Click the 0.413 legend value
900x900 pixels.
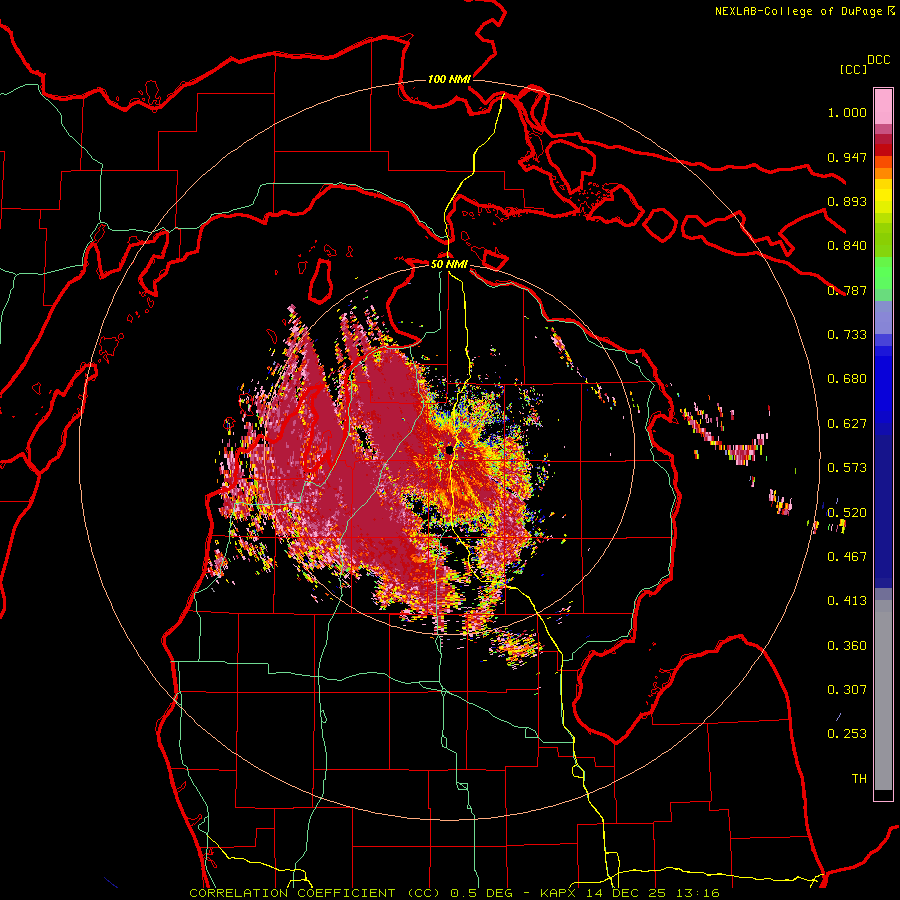pyautogui.click(x=847, y=601)
